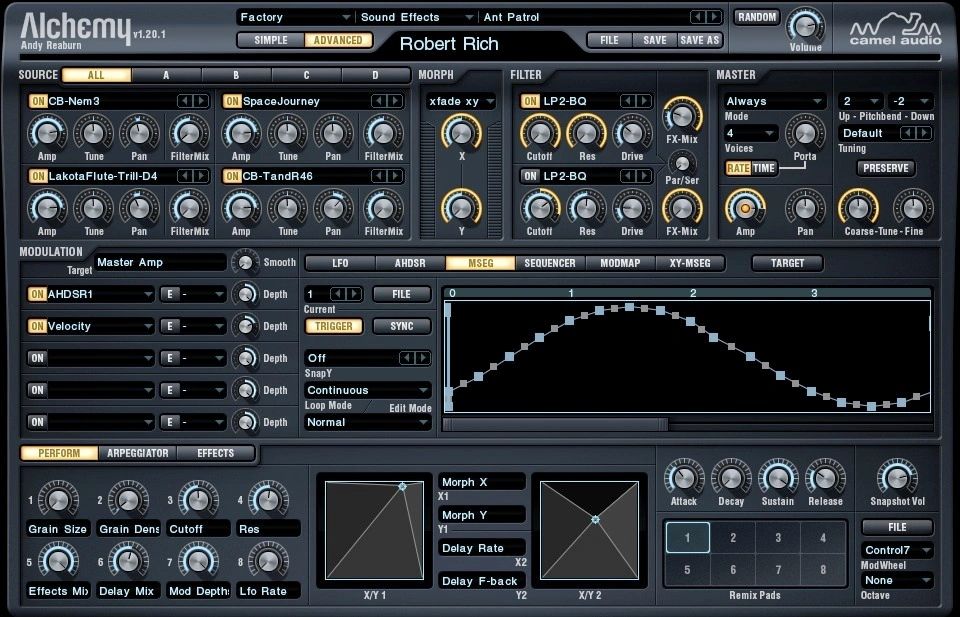Click the Snapshot Vol knob
The width and height of the screenshot is (960, 617).
click(896, 480)
